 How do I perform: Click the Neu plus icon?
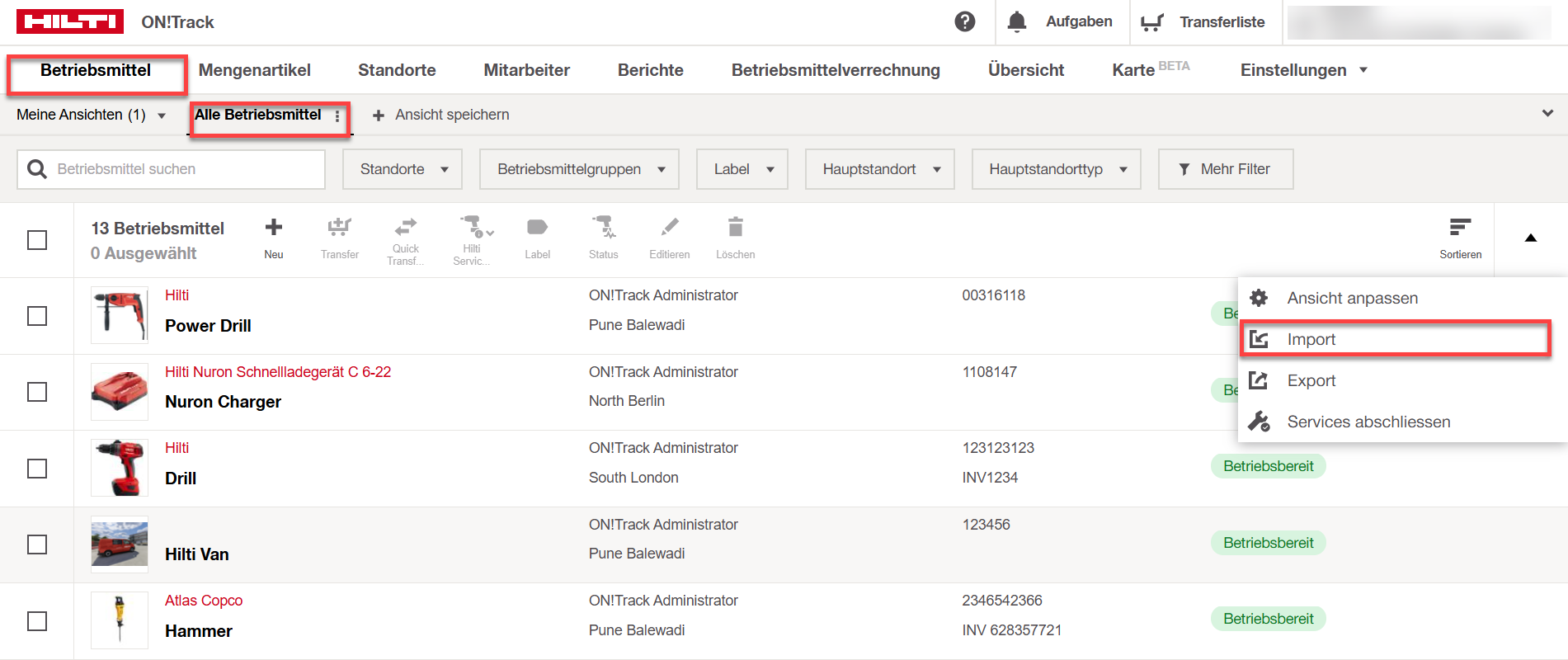click(x=274, y=227)
